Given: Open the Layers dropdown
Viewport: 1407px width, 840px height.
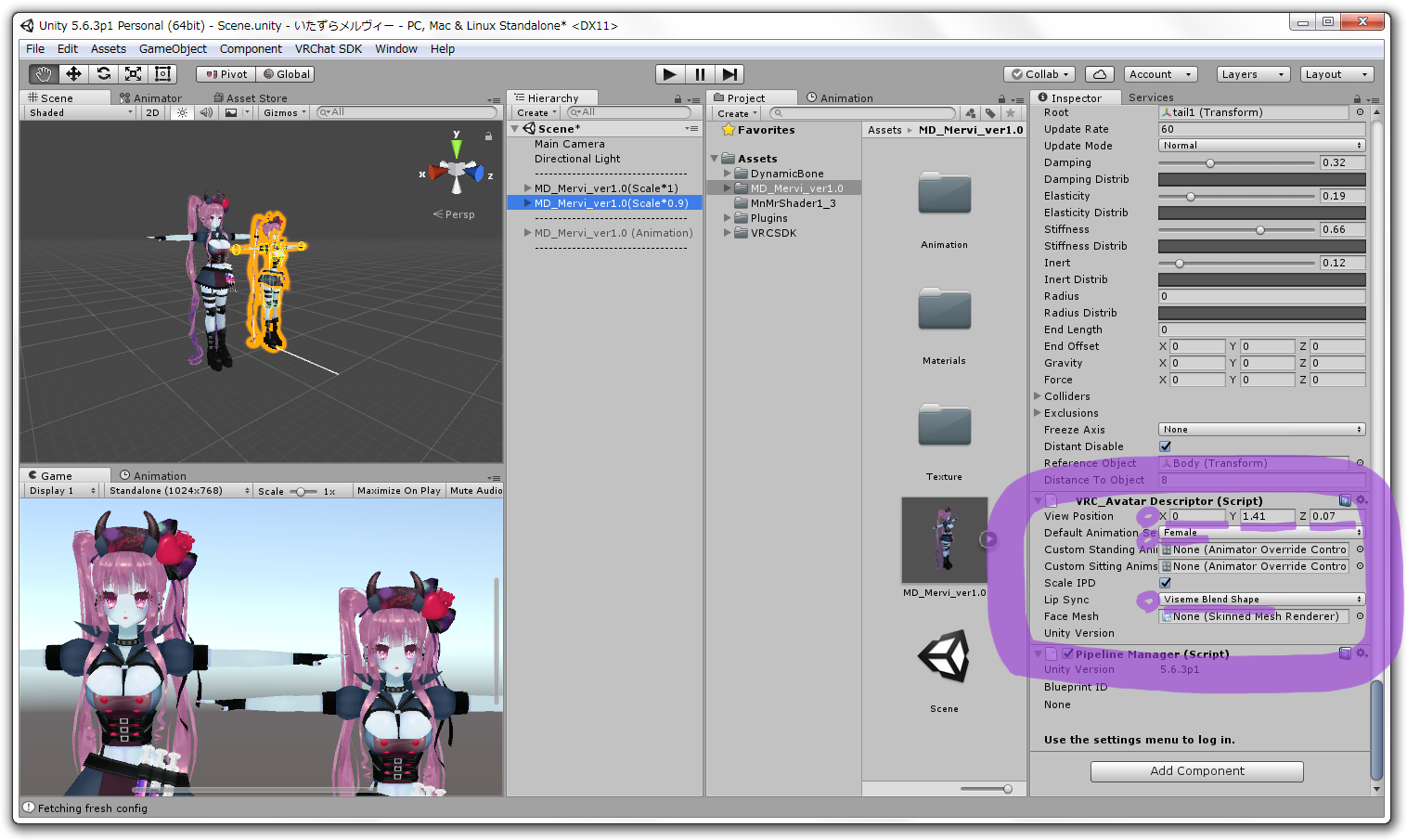Looking at the screenshot, I should [1252, 74].
